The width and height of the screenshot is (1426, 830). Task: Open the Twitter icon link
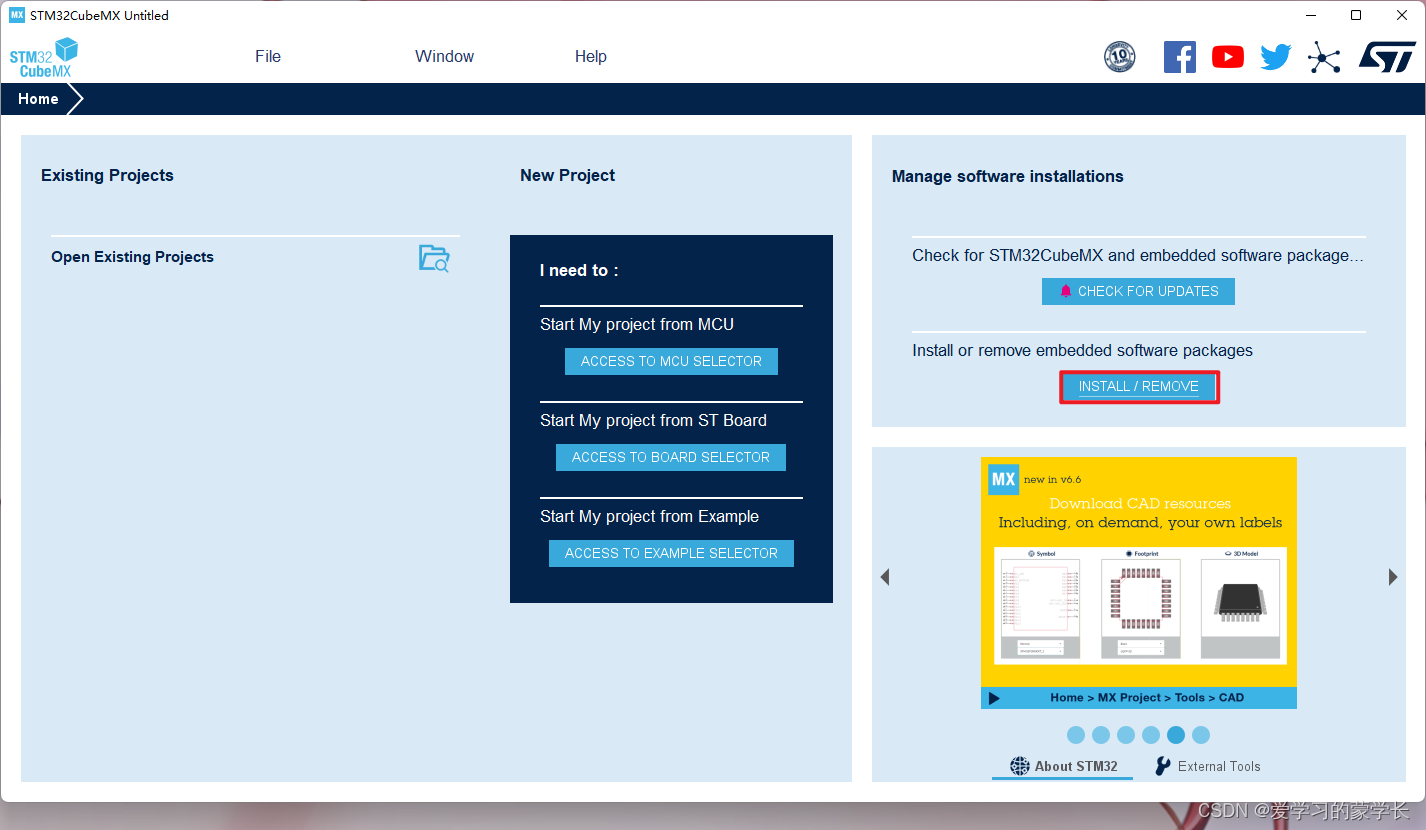1276,57
